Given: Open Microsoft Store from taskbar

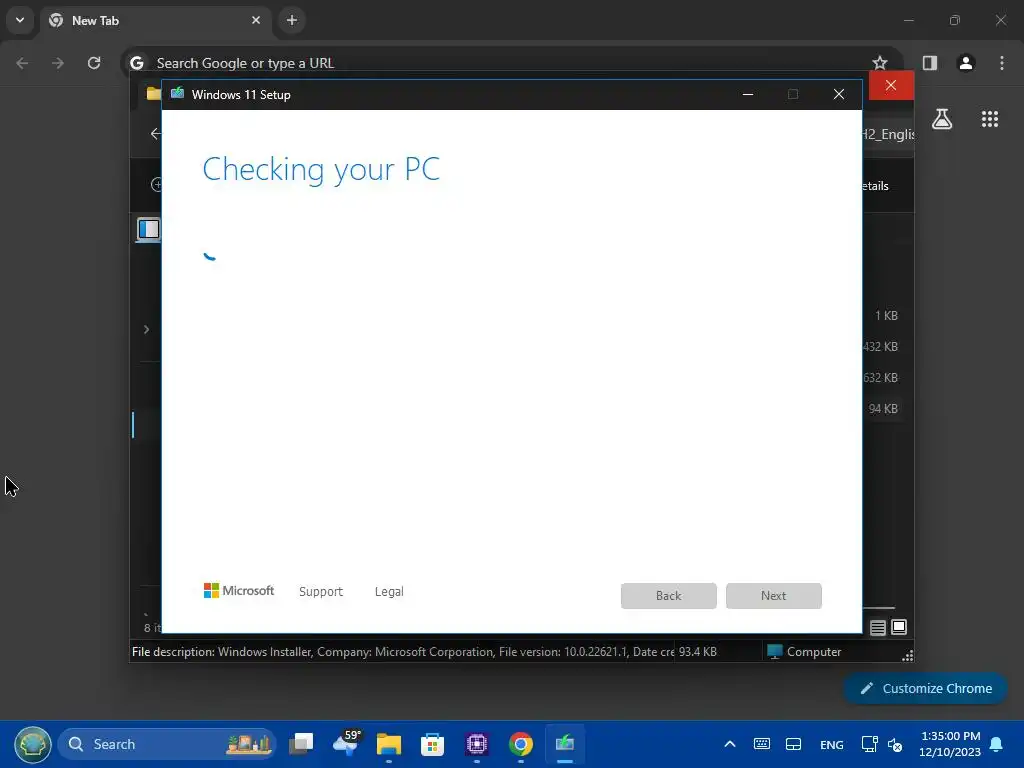Looking at the screenshot, I should pos(432,744).
